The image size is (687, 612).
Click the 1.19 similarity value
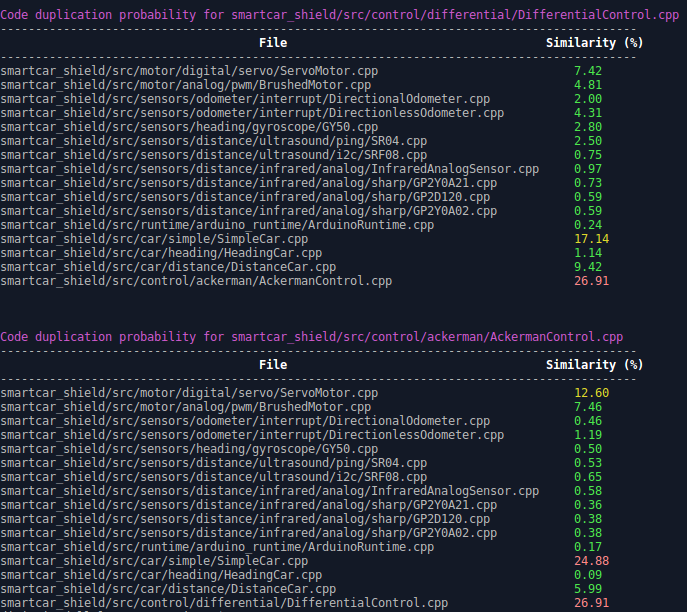[x=588, y=435]
